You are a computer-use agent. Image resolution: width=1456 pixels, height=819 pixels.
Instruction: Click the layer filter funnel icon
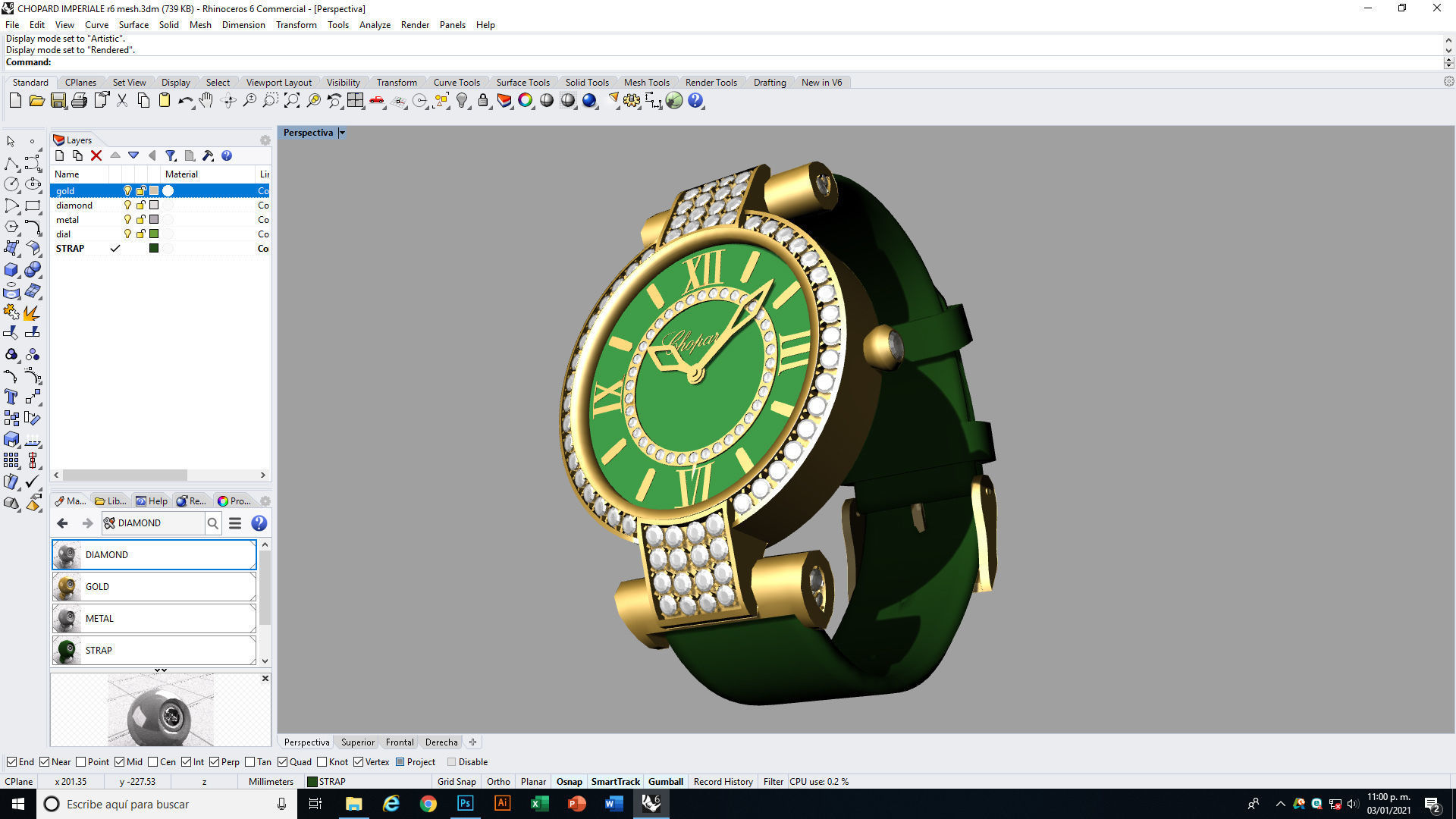(x=171, y=155)
